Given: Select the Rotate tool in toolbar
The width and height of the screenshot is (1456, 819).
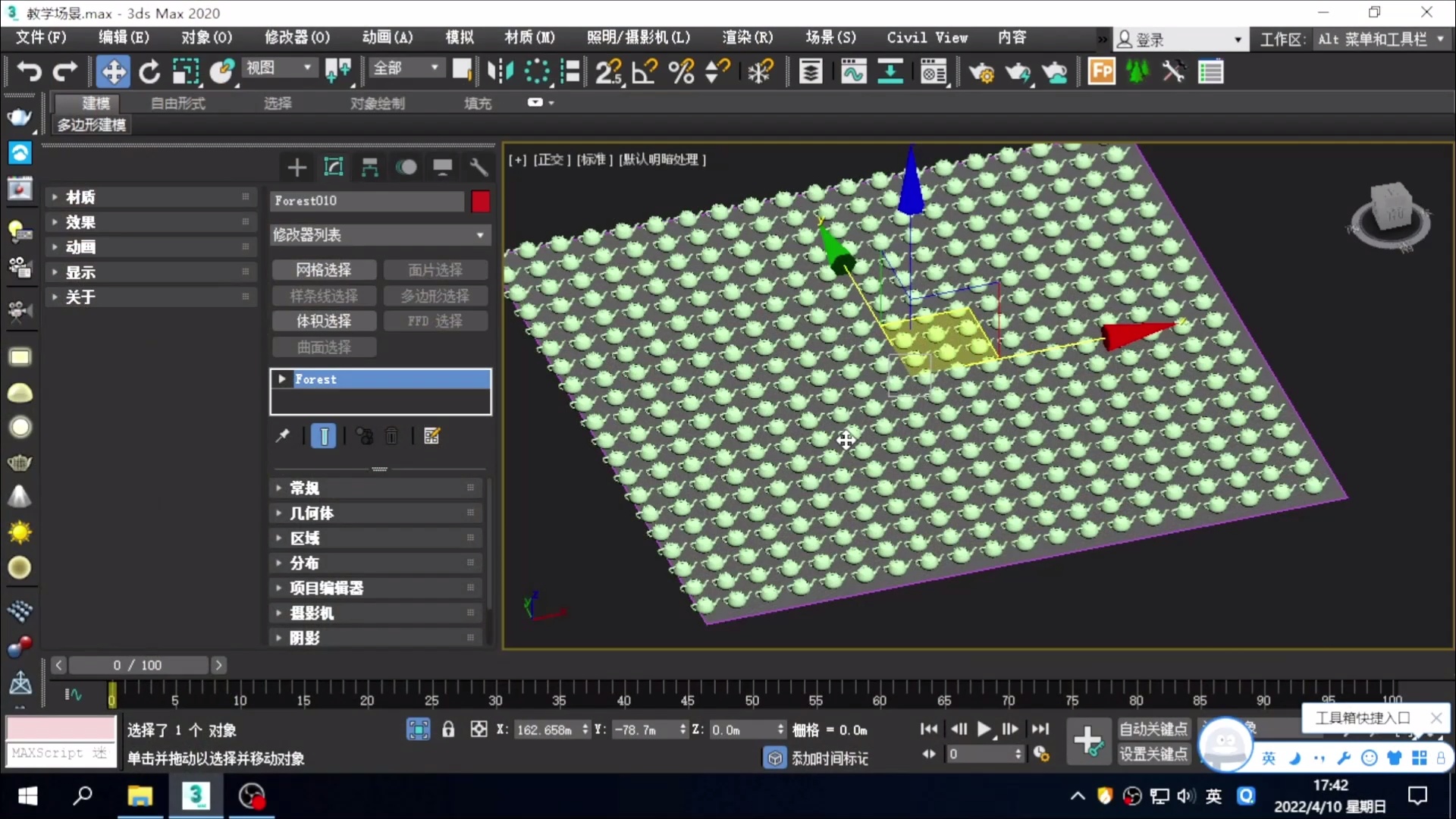Looking at the screenshot, I should 149,72.
